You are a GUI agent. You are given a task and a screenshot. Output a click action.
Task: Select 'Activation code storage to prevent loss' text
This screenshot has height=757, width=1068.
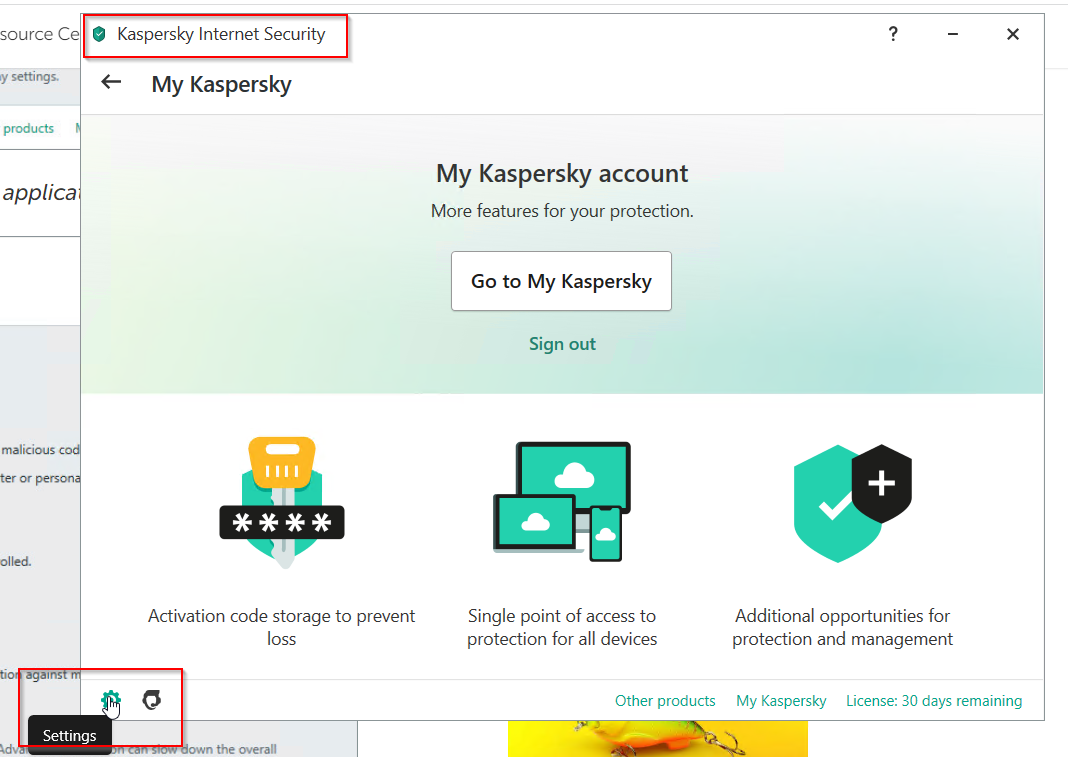coord(281,627)
